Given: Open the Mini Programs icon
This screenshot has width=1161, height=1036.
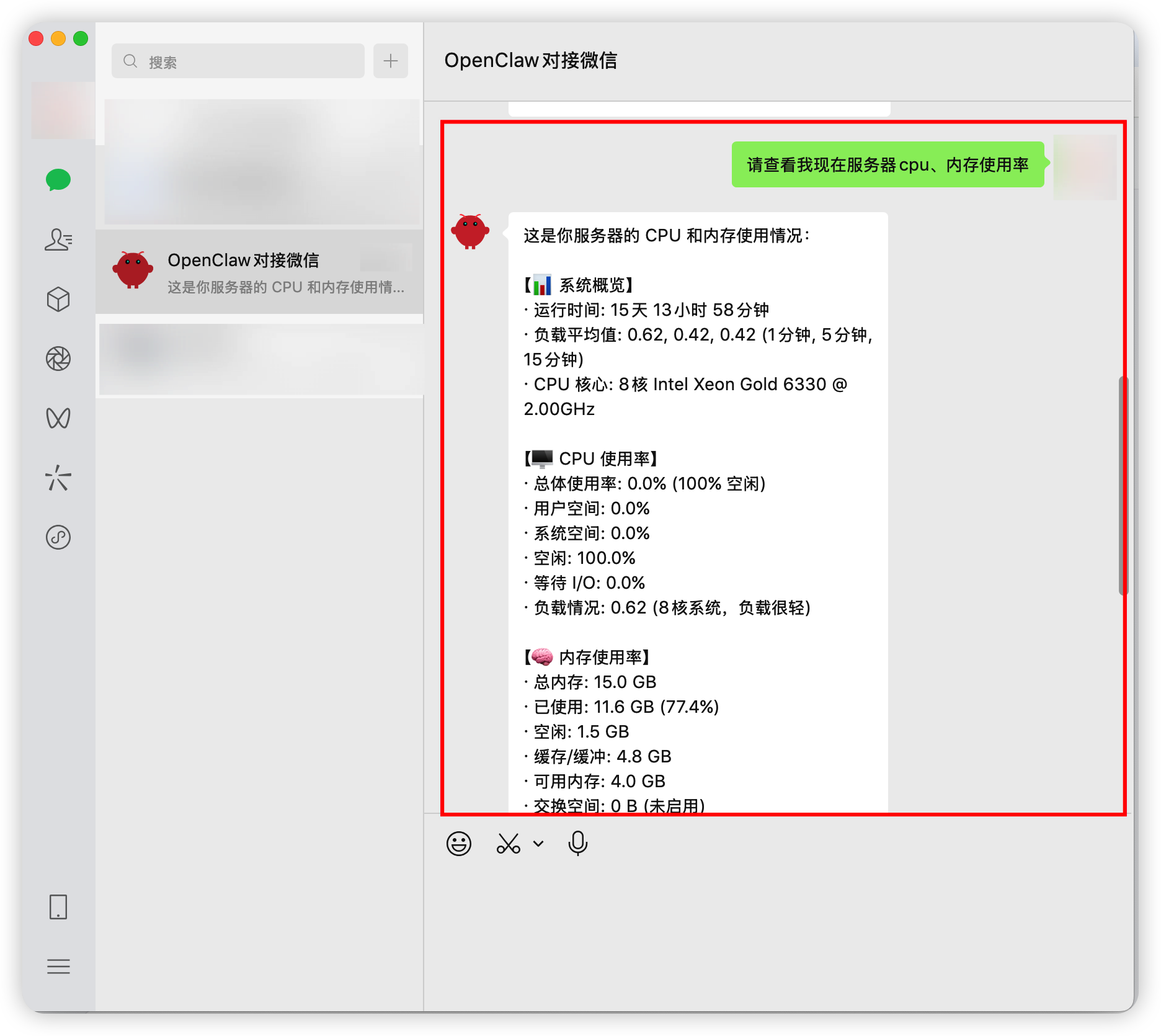Looking at the screenshot, I should (x=58, y=537).
